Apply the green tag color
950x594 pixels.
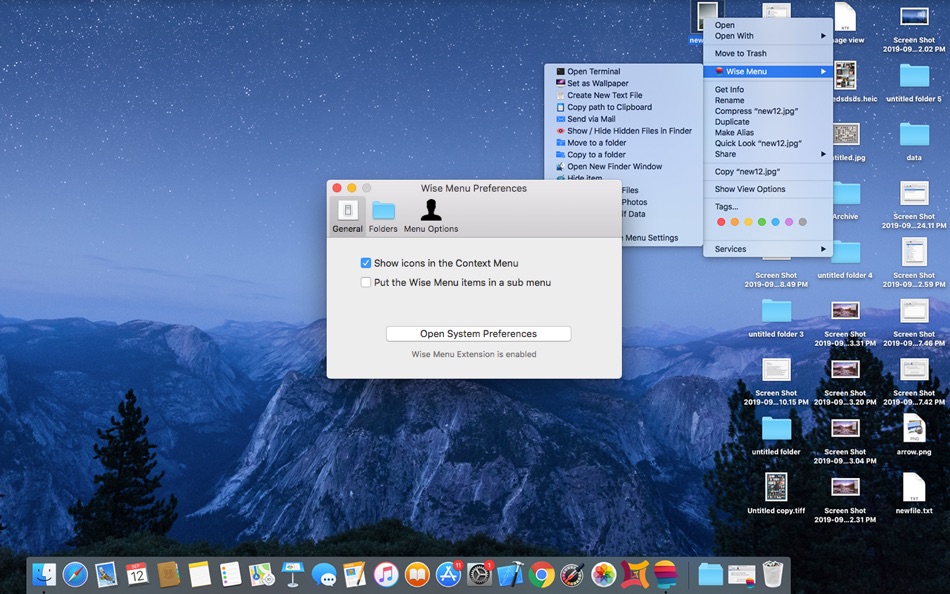[762, 222]
